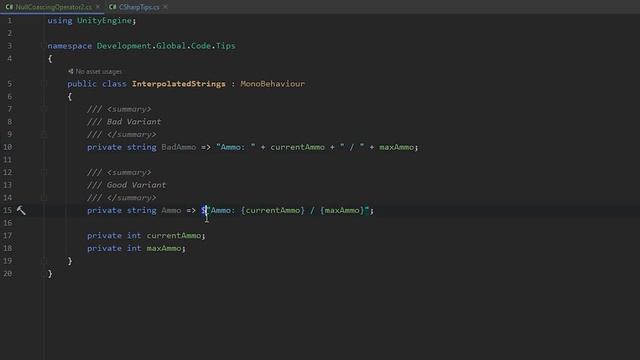Collapse the namespace fold marker on line 3
Image resolution: width=640 pixels, height=360 pixels.
pos(44,46)
